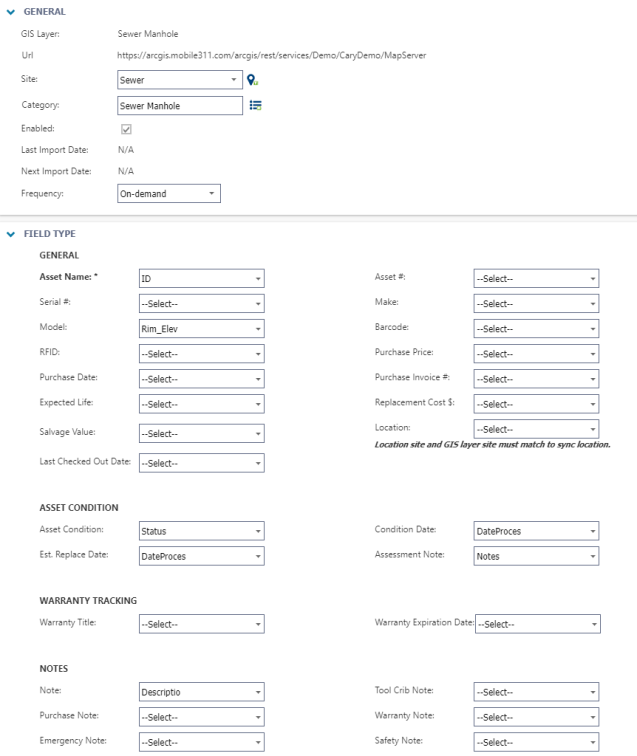Open the Note dropdown showing Descriptio
Image resolution: width=637 pixels, height=756 pixels.
tap(202, 692)
